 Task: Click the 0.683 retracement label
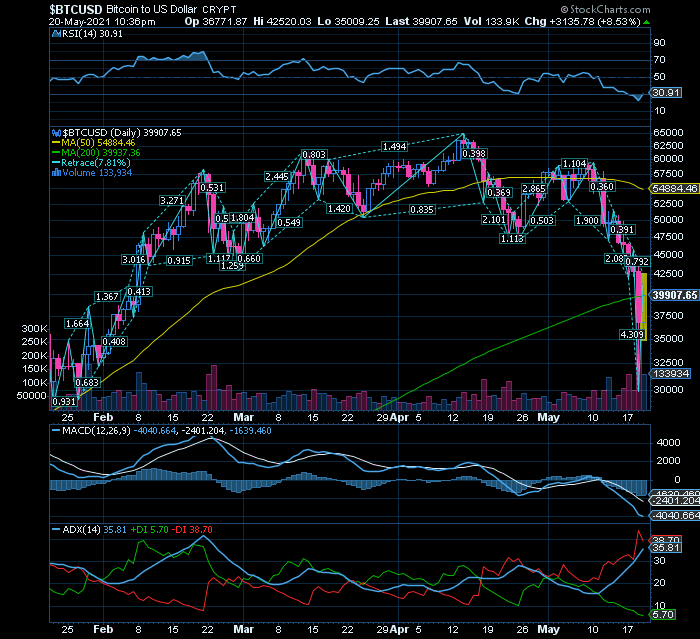(87, 383)
